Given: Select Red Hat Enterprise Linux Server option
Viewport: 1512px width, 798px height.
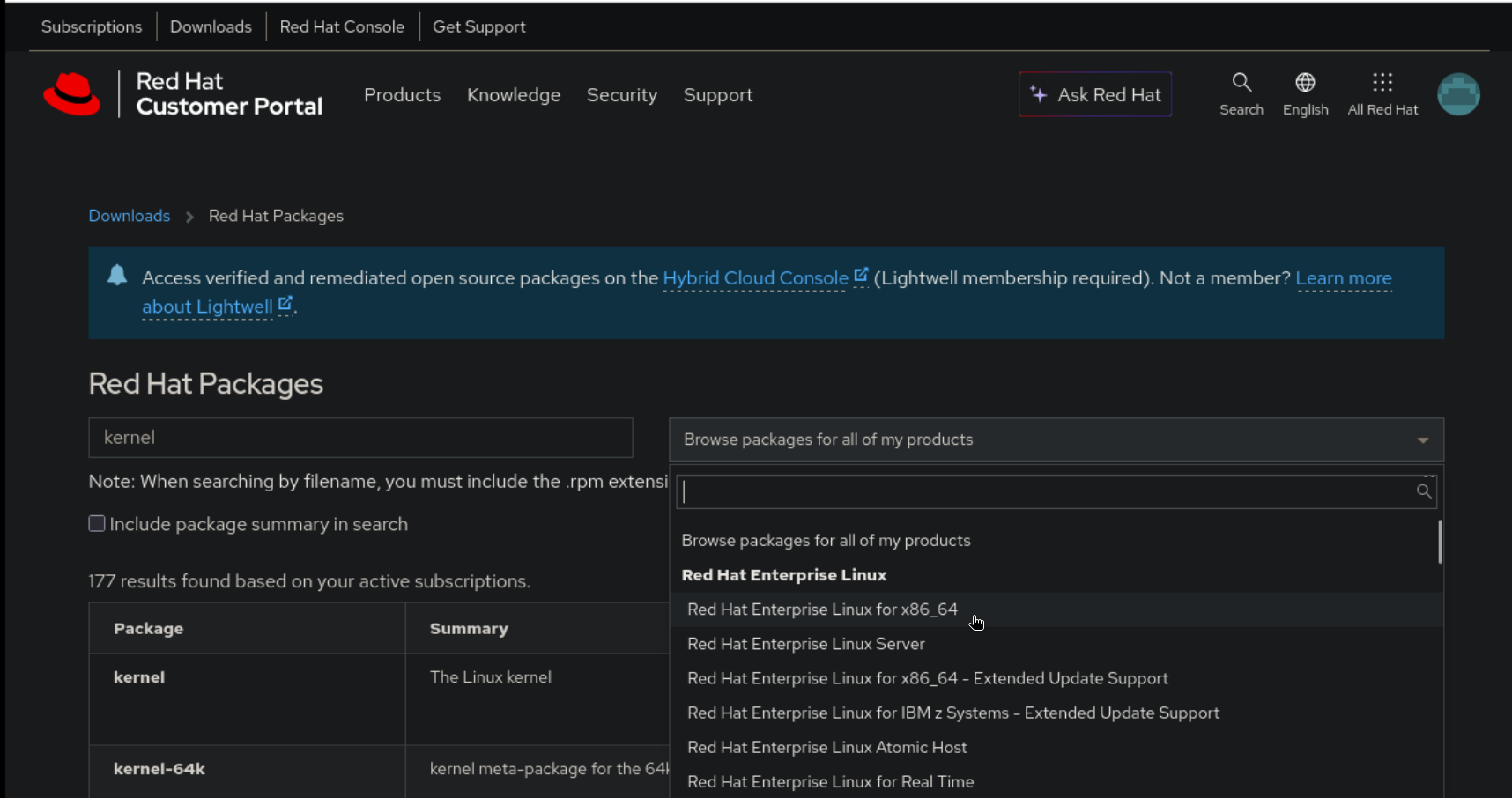Looking at the screenshot, I should pos(1056,644).
